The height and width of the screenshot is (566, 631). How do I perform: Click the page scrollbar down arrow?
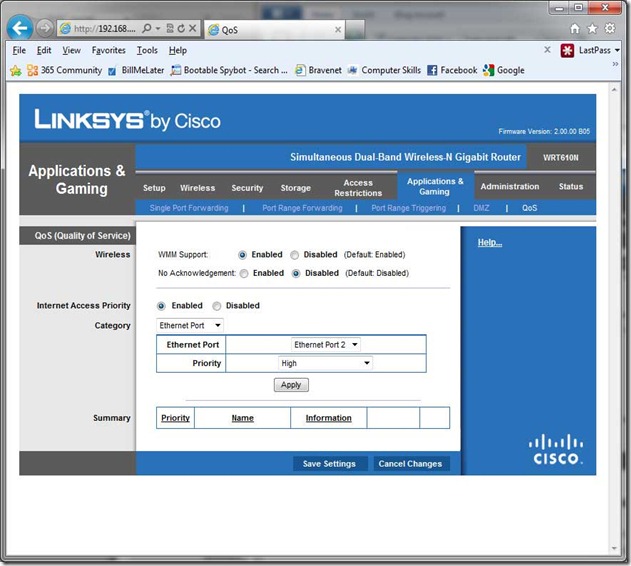click(614, 548)
